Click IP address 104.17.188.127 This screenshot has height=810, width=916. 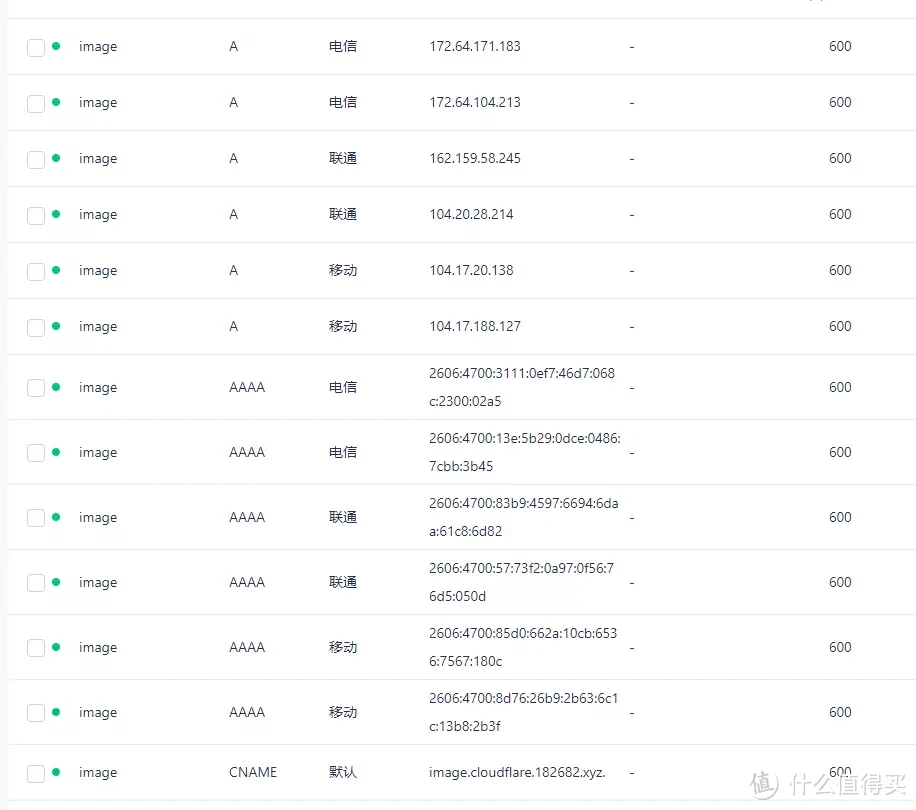(474, 326)
